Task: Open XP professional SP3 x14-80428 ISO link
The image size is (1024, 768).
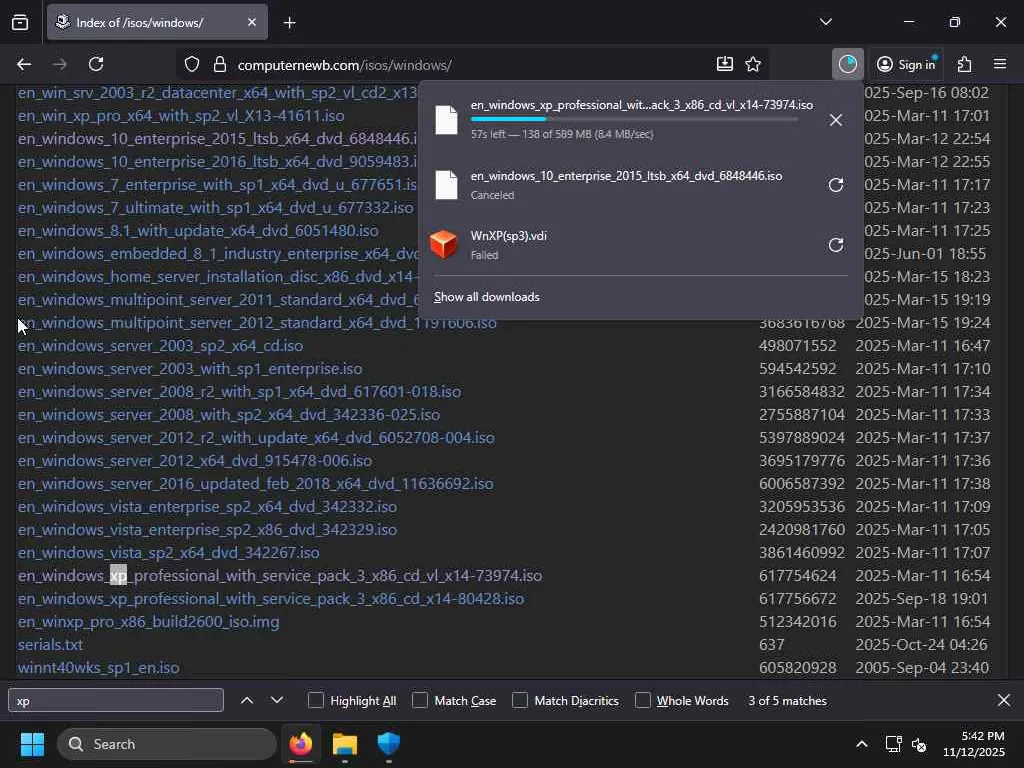Action: click(x=271, y=599)
